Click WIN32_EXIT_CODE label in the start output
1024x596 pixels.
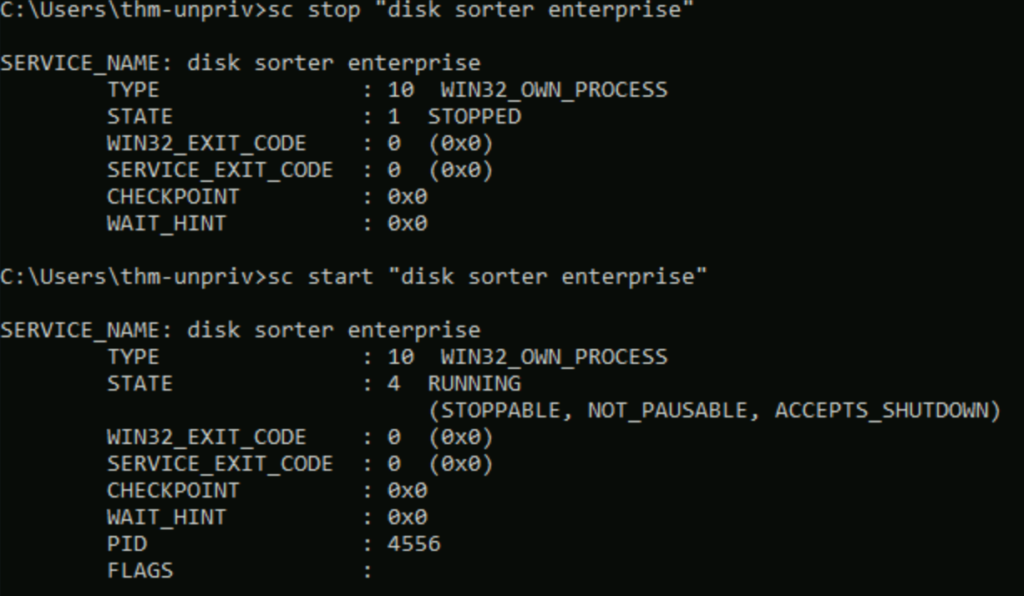click(206, 438)
